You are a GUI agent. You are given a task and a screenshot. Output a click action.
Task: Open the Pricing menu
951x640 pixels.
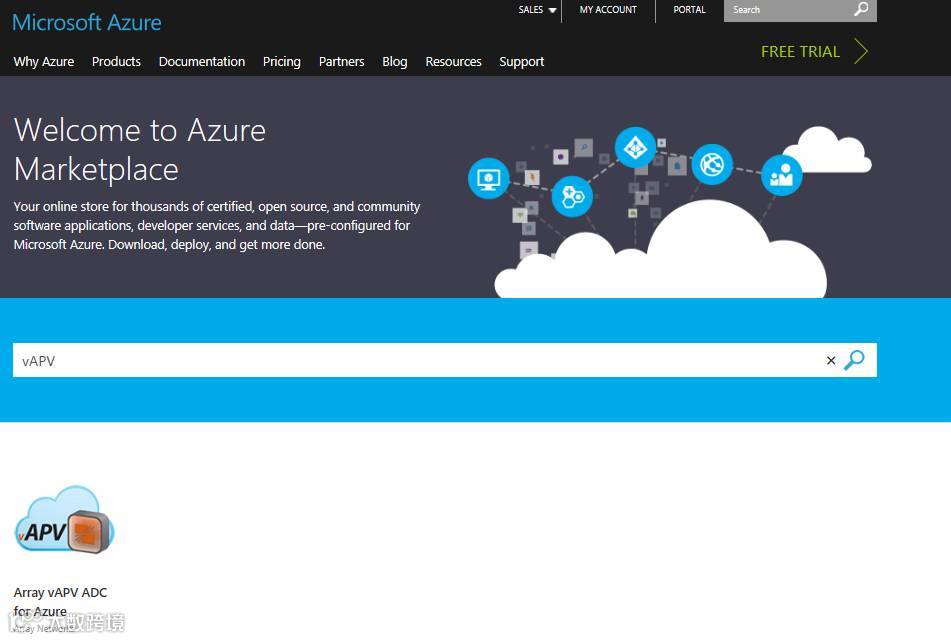tap(281, 61)
